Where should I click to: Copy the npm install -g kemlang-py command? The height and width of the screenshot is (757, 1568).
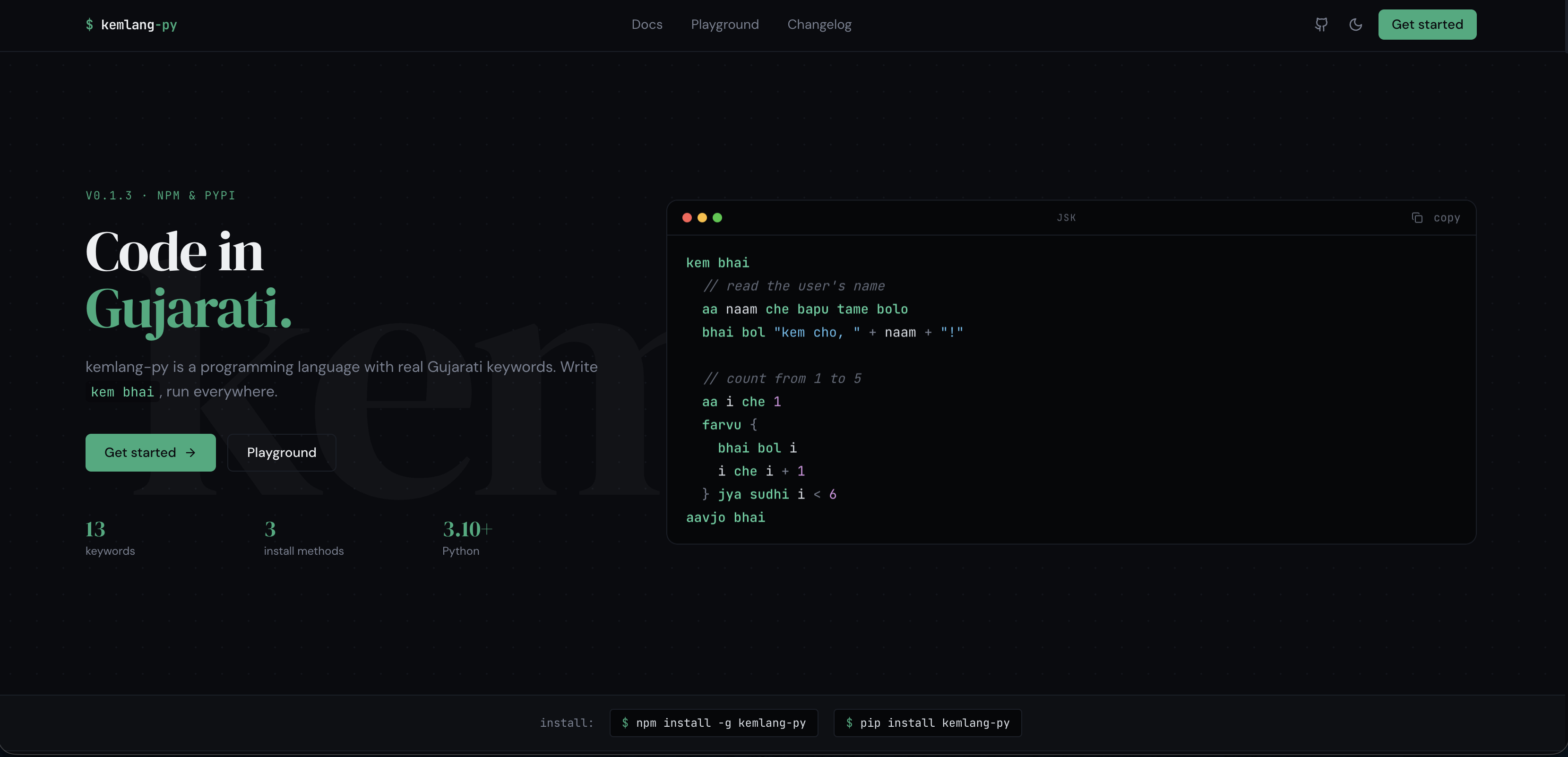point(714,723)
